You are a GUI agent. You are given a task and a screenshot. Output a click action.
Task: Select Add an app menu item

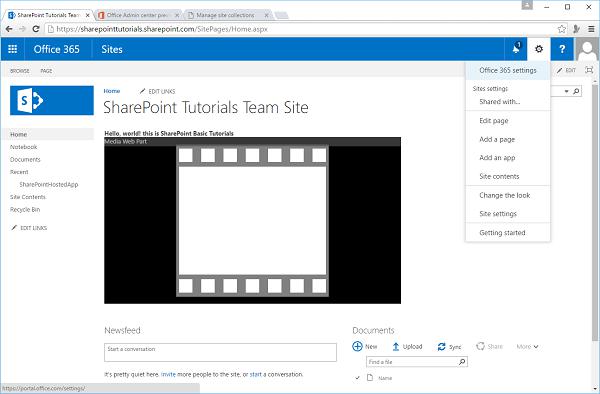coord(508,158)
